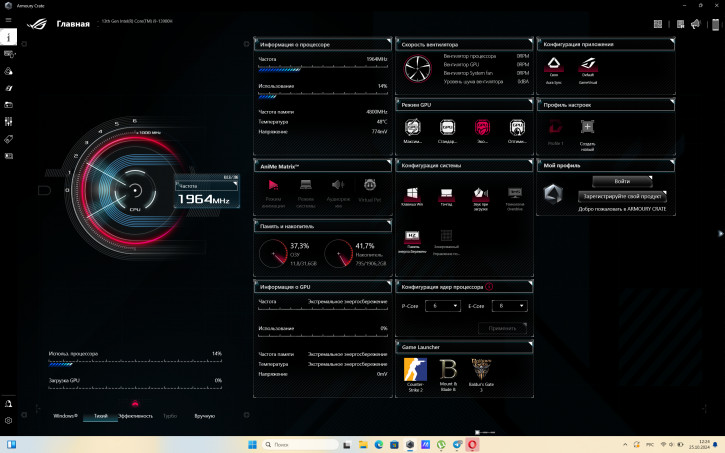Open the News icon in sidebar

coord(8,156)
